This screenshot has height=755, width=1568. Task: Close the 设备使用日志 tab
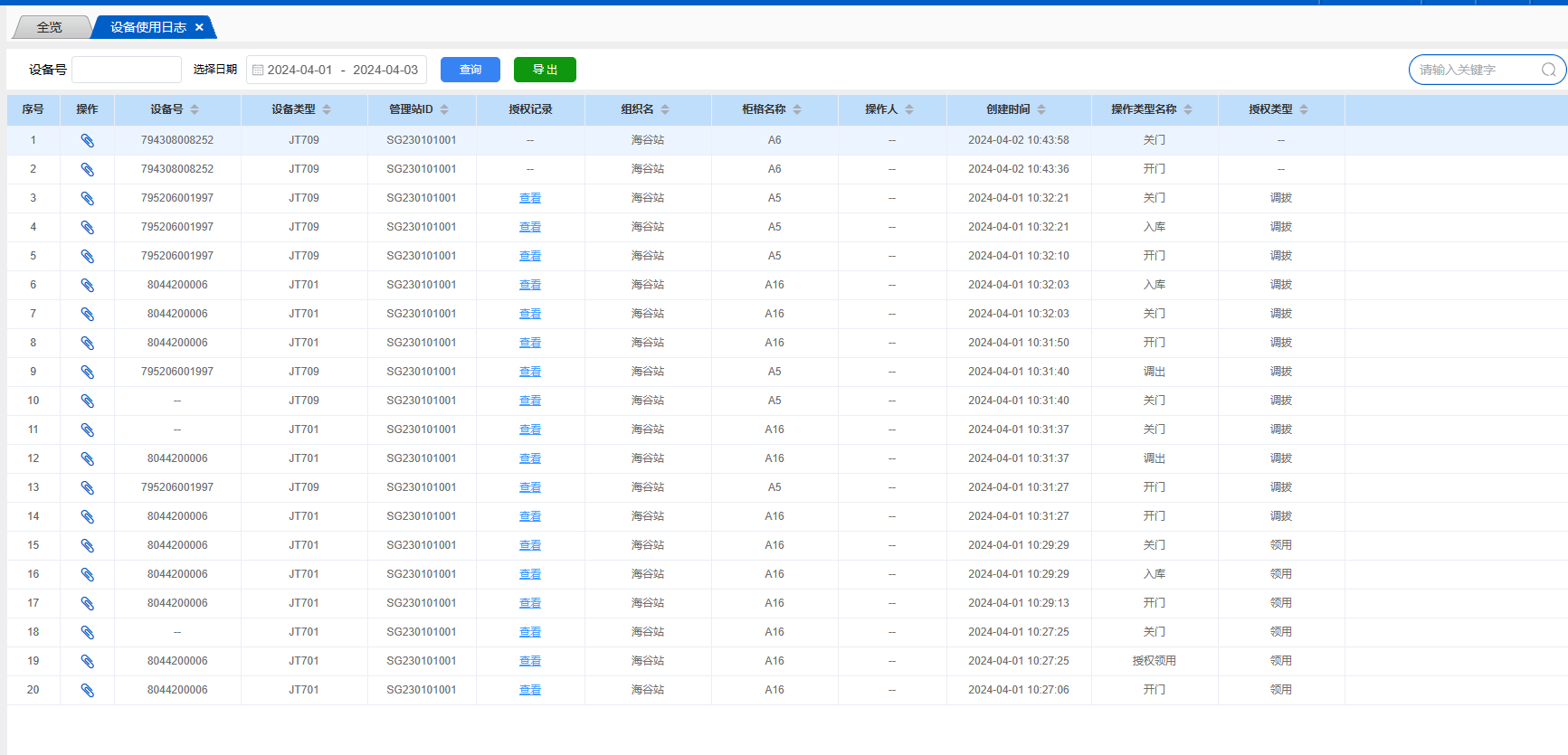click(199, 27)
